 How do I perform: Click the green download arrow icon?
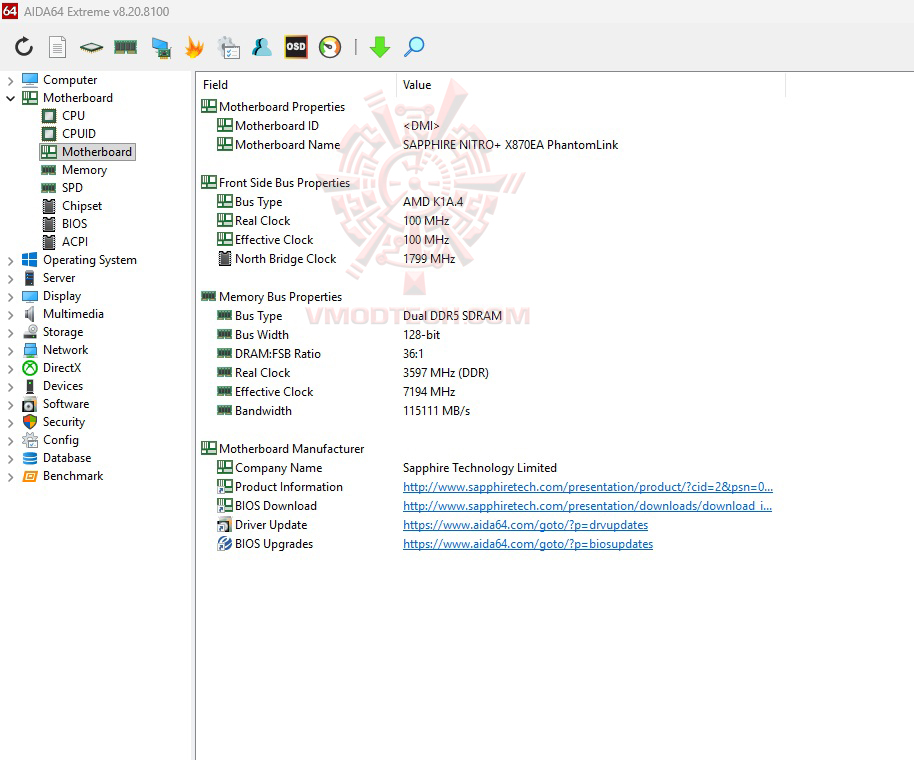pyautogui.click(x=379, y=47)
